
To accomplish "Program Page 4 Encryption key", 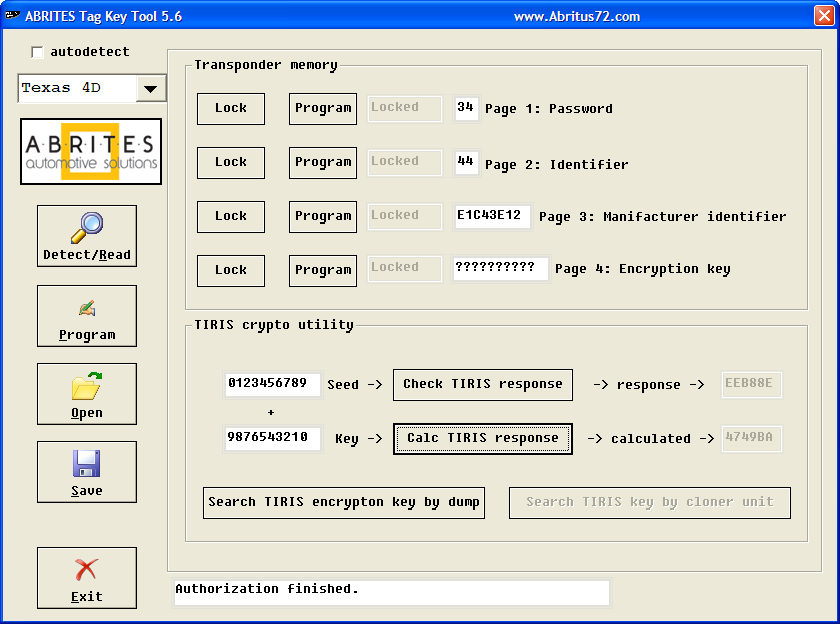I will (323, 270).
